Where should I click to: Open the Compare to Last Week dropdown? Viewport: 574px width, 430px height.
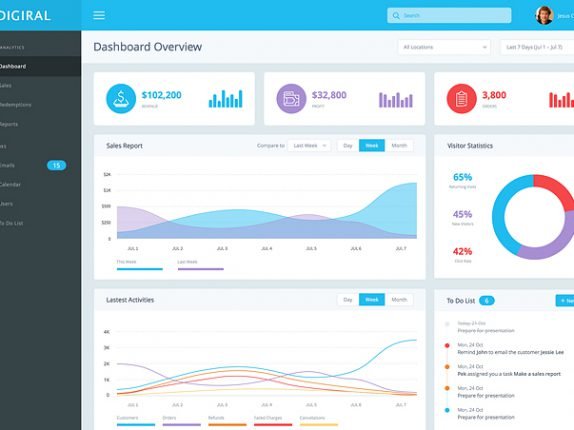(309, 146)
